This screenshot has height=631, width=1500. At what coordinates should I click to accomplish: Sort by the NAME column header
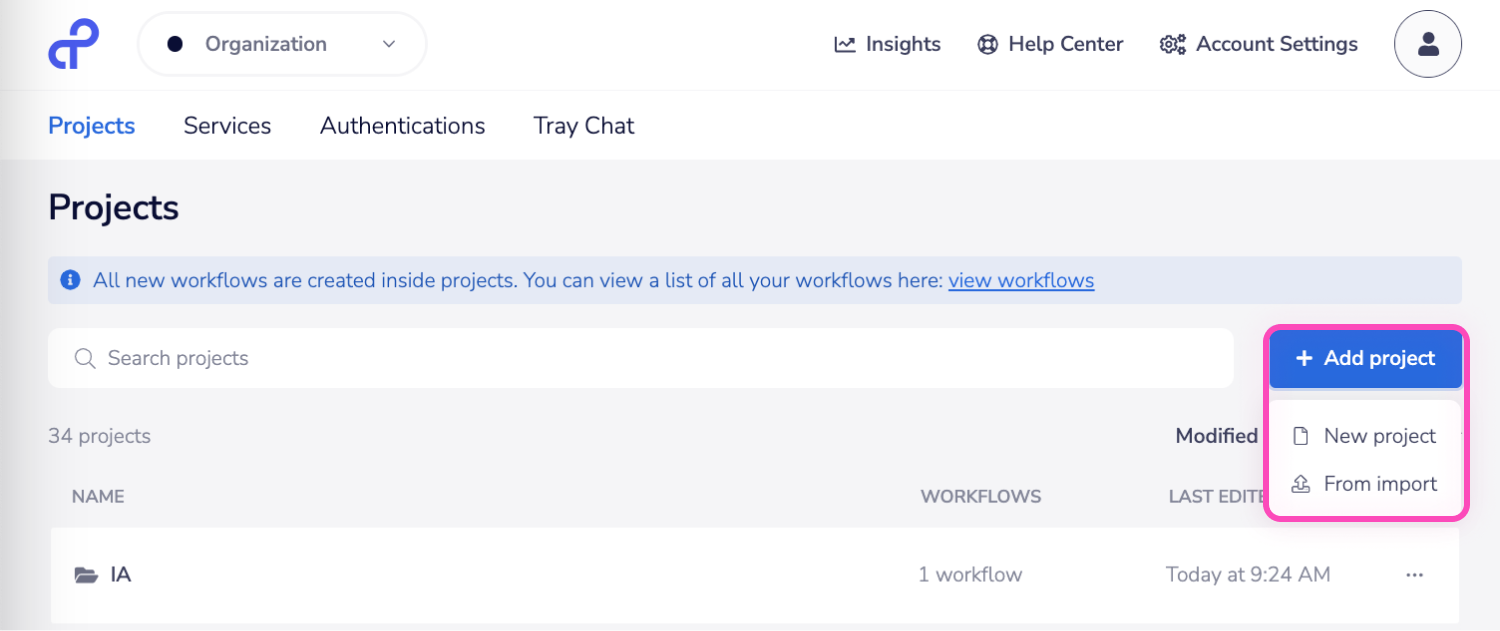(x=98, y=496)
